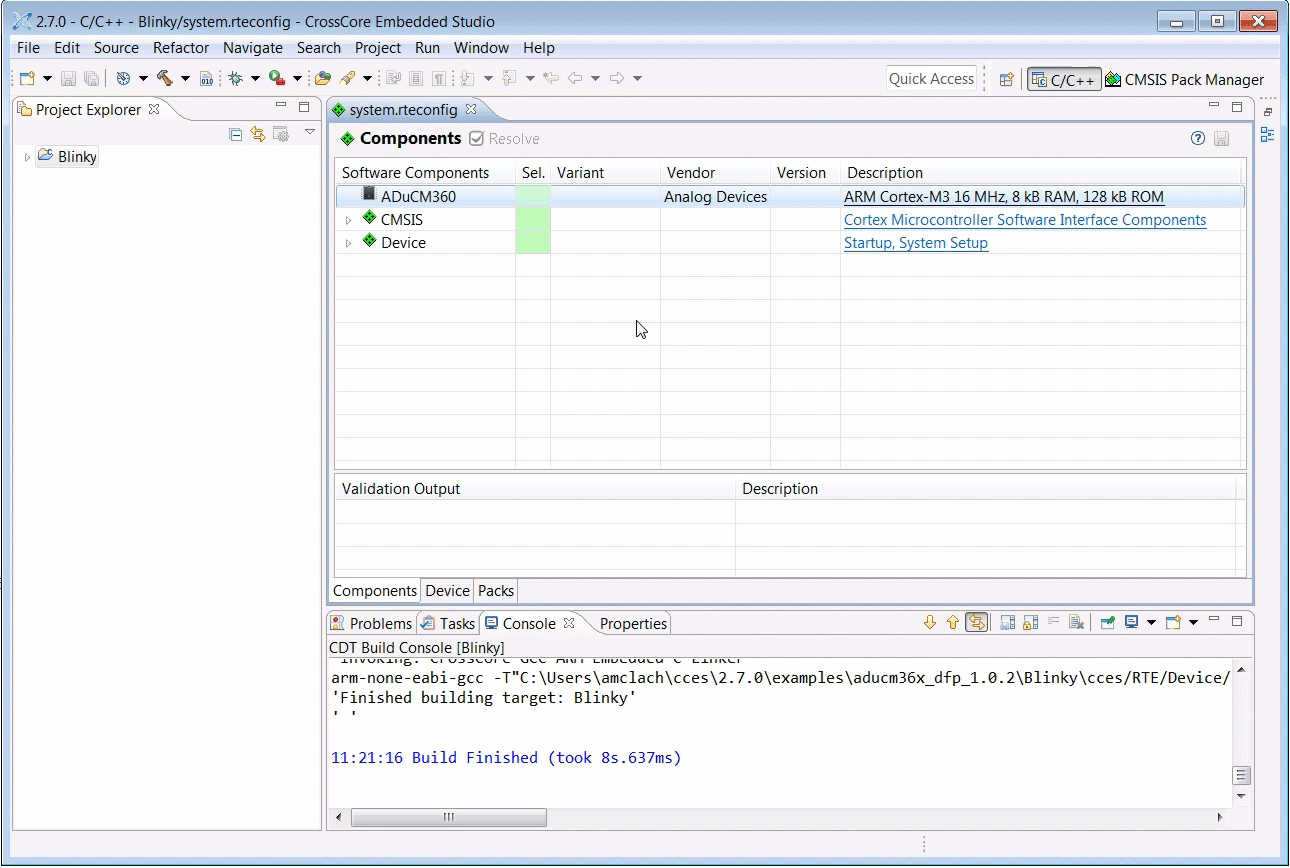
Task: Expand the CMSIS component row
Action: [x=348, y=220]
